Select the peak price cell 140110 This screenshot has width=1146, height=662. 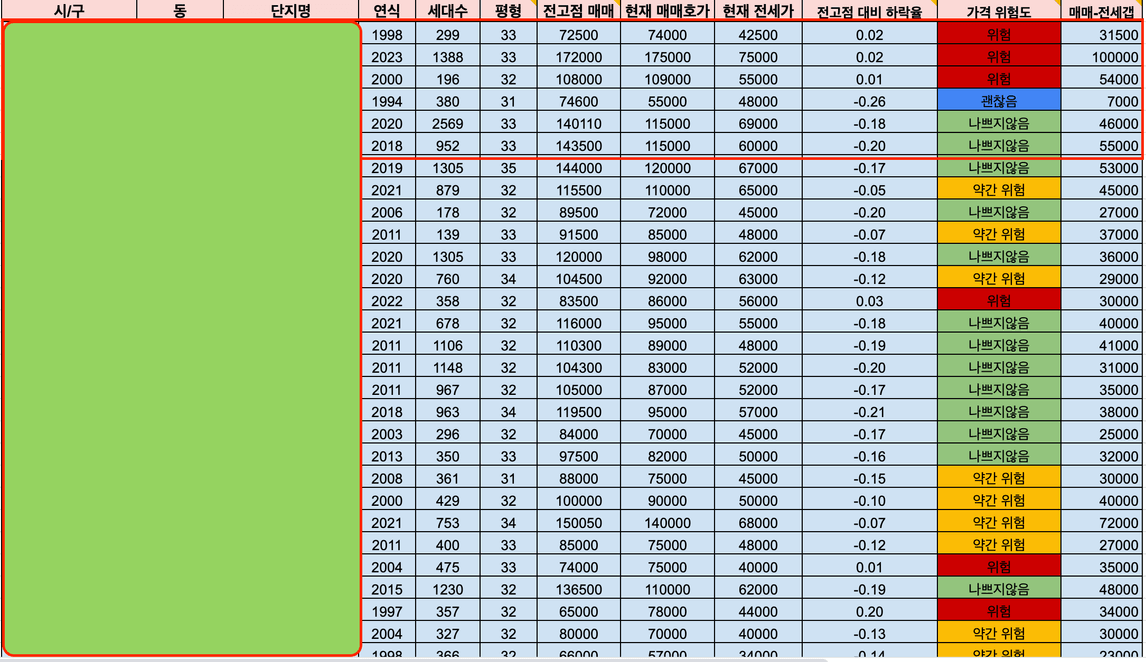(578, 123)
